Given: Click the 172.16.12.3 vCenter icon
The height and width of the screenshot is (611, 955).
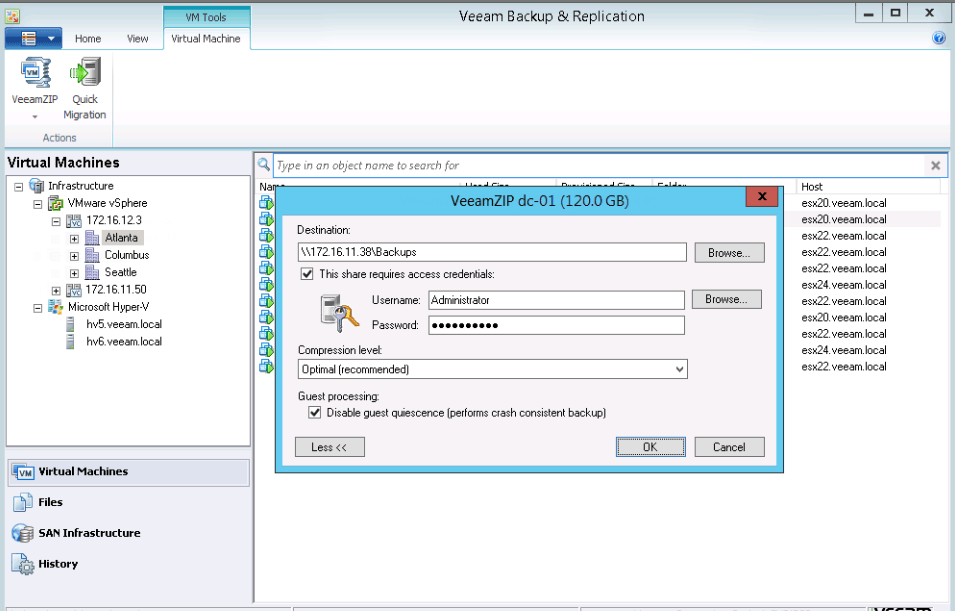Looking at the screenshot, I should [74, 221].
